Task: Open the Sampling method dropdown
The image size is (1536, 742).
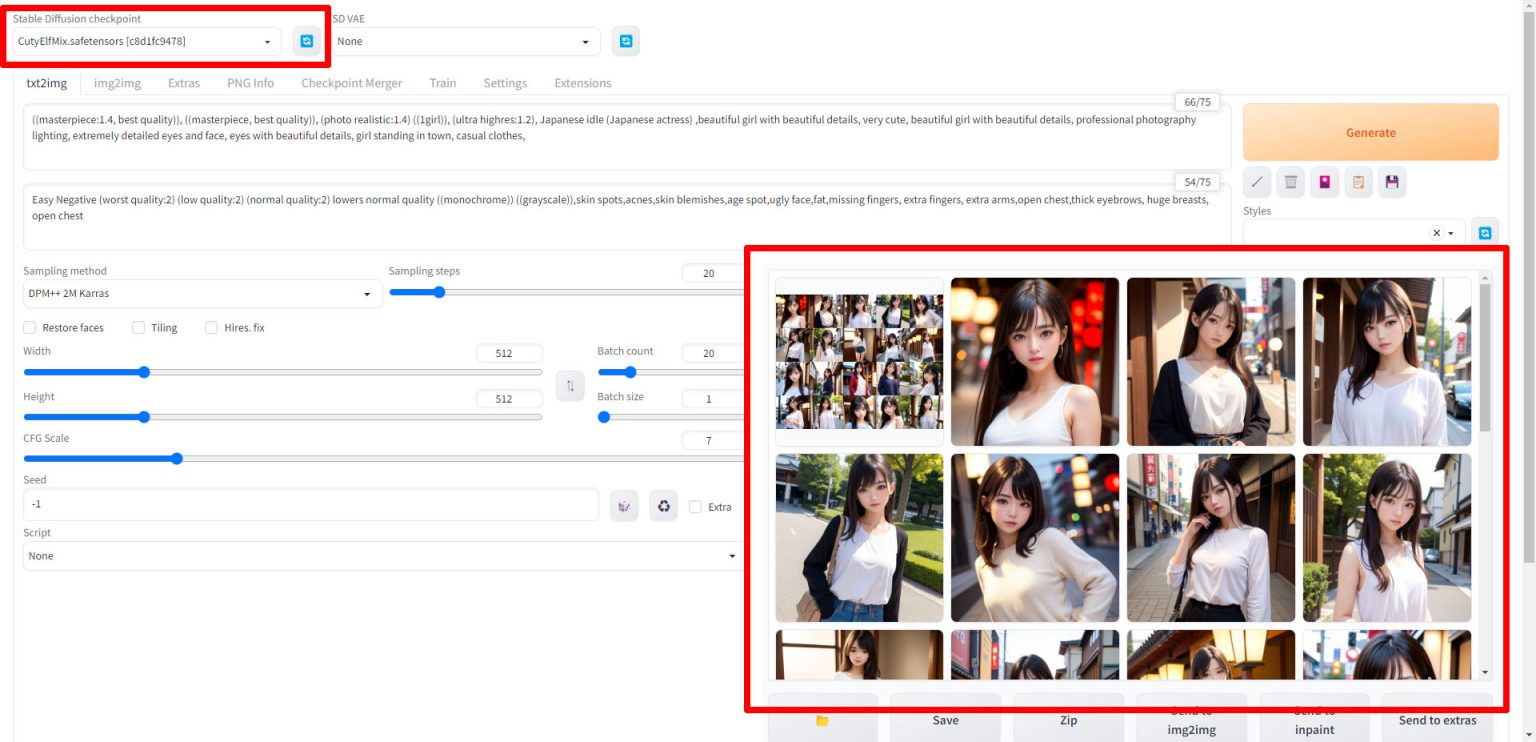Action: (200, 294)
